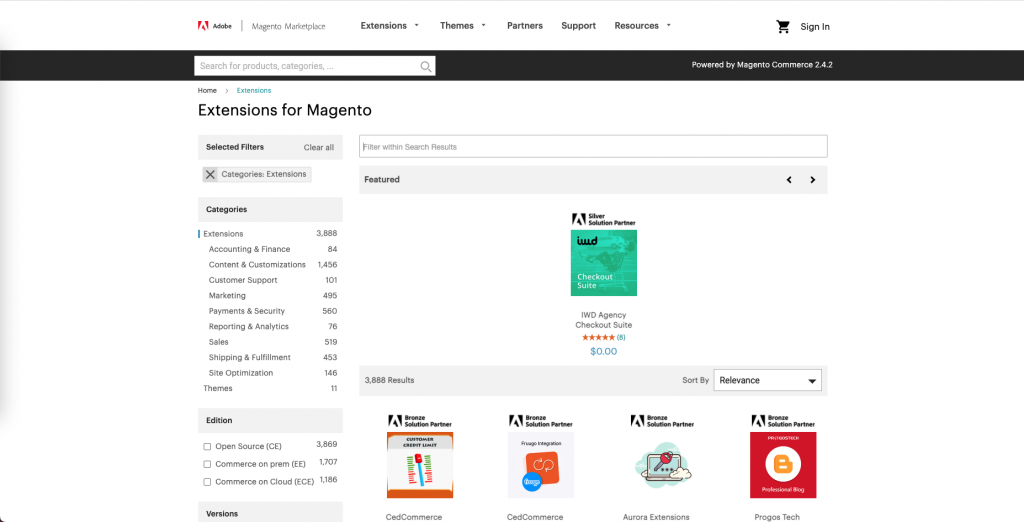
Task: Select Content & Customizations category
Action: (x=257, y=265)
